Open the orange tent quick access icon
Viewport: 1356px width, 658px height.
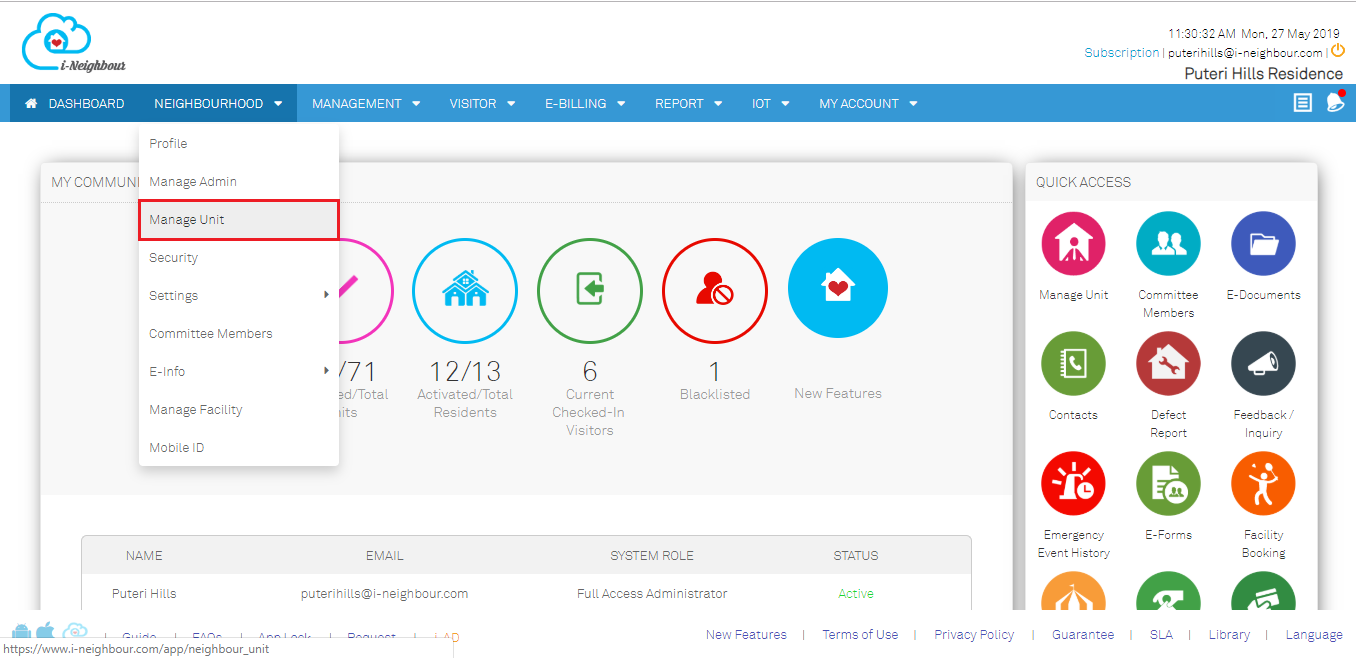coord(1073,592)
